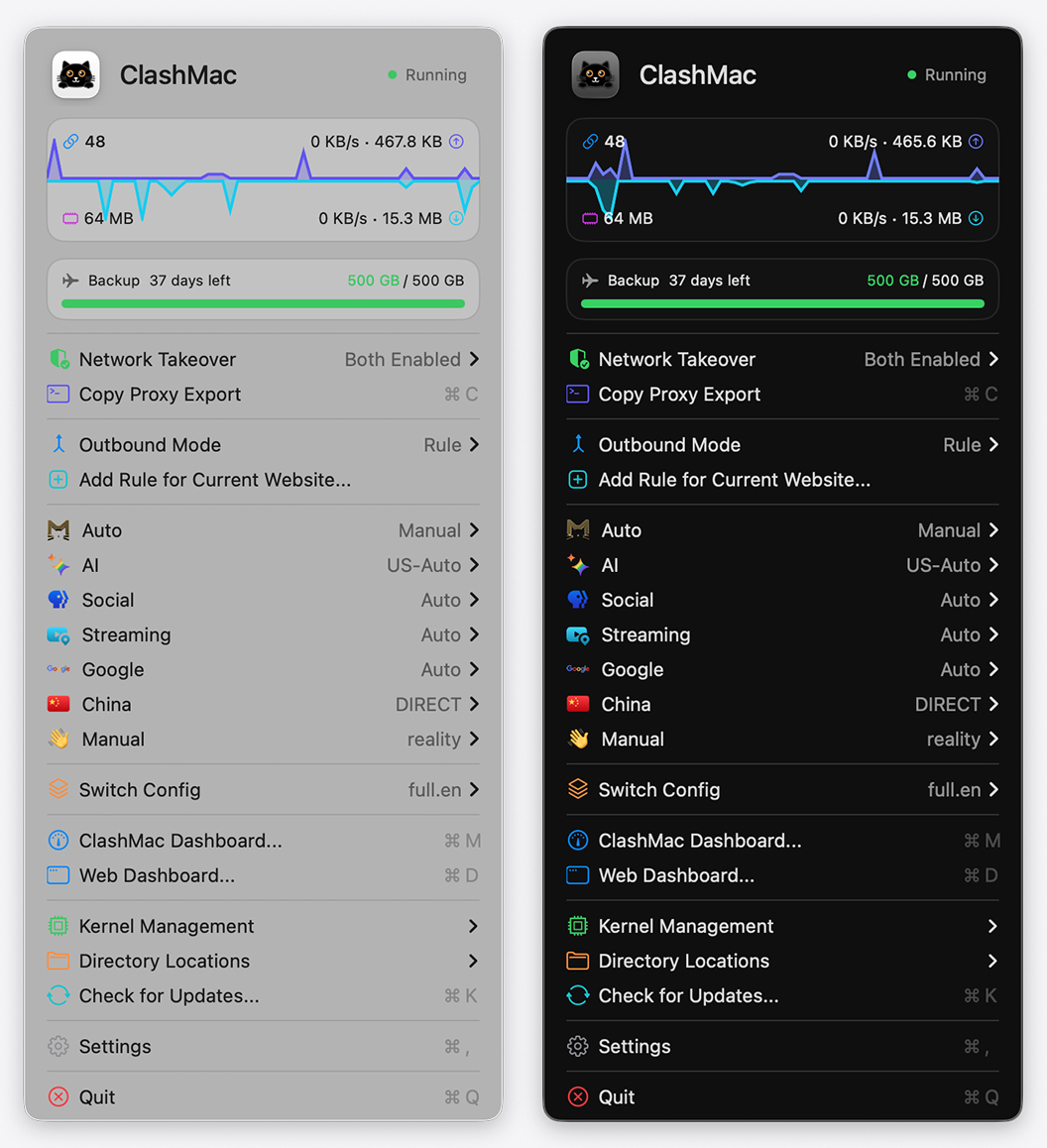The image size is (1047, 1148).
Task: Click the Streaming proxy group icon
Action: (x=58, y=634)
